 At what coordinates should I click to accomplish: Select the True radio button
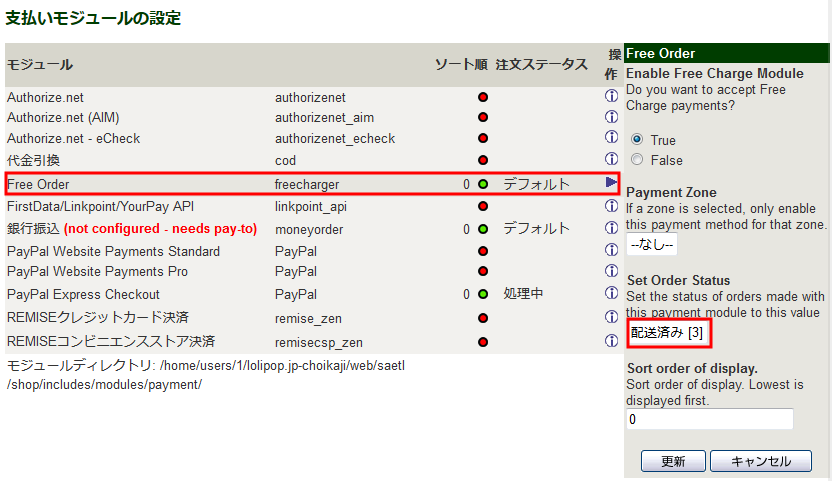click(637, 139)
